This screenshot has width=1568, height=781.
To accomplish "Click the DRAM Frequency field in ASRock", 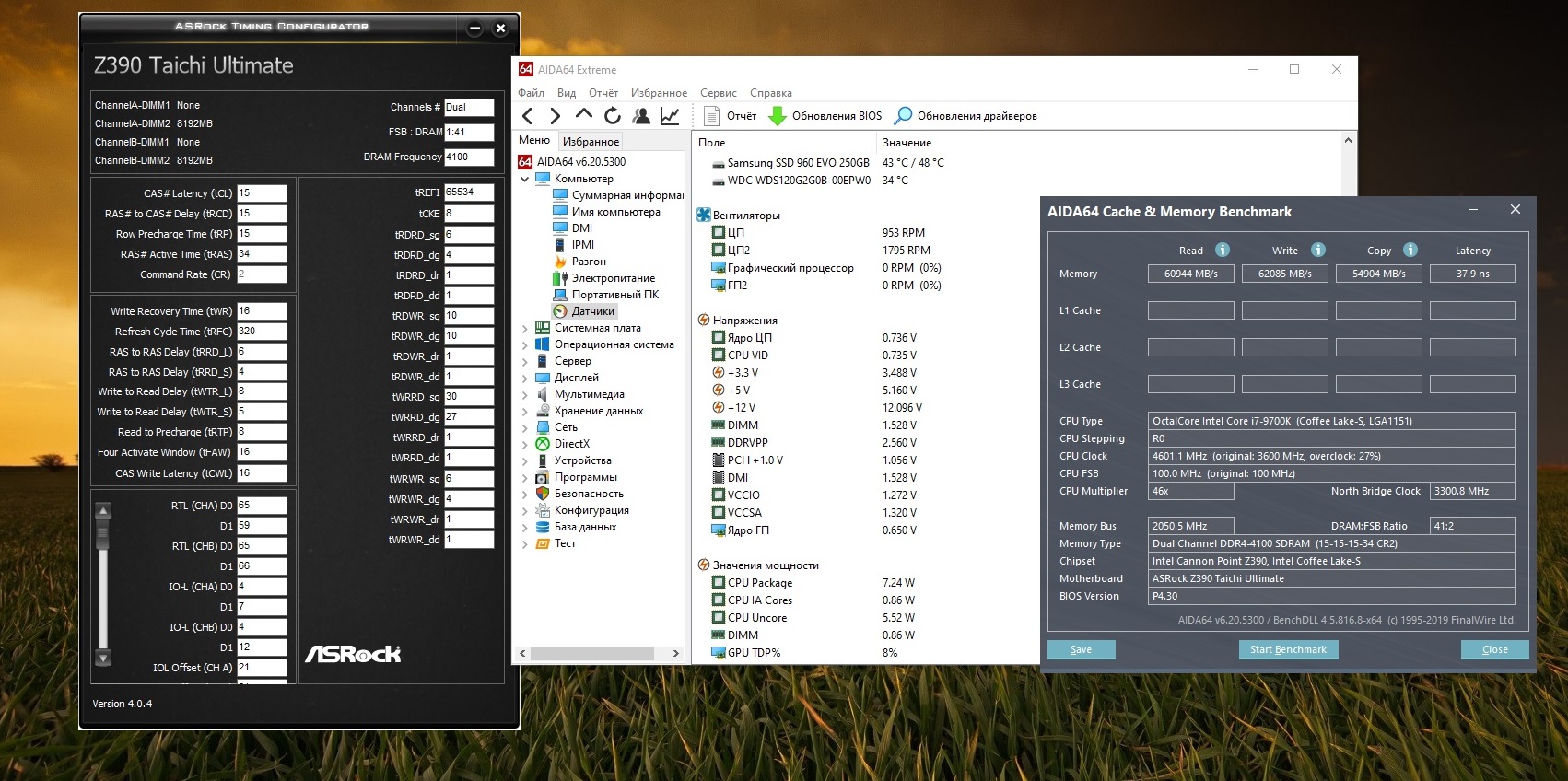I will (x=470, y=157).
